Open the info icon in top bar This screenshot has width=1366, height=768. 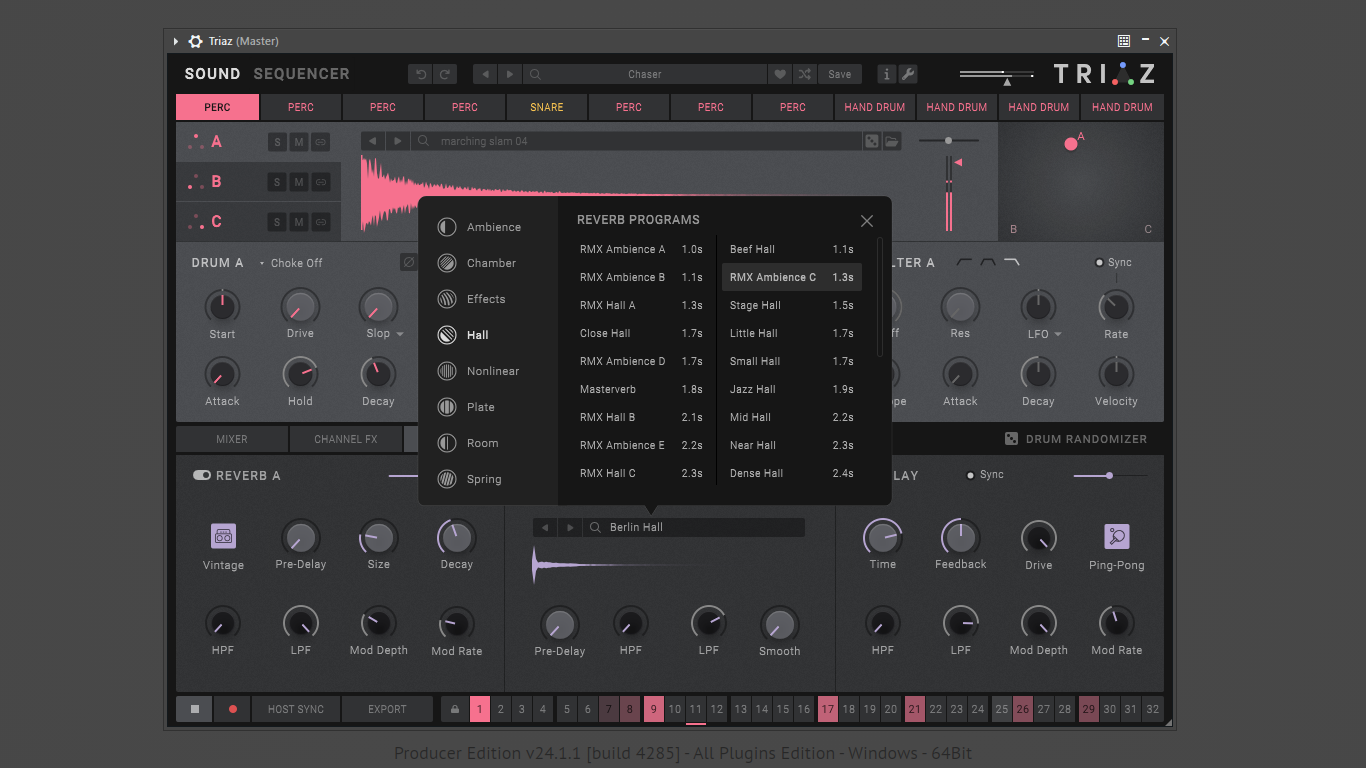point(887,74)
